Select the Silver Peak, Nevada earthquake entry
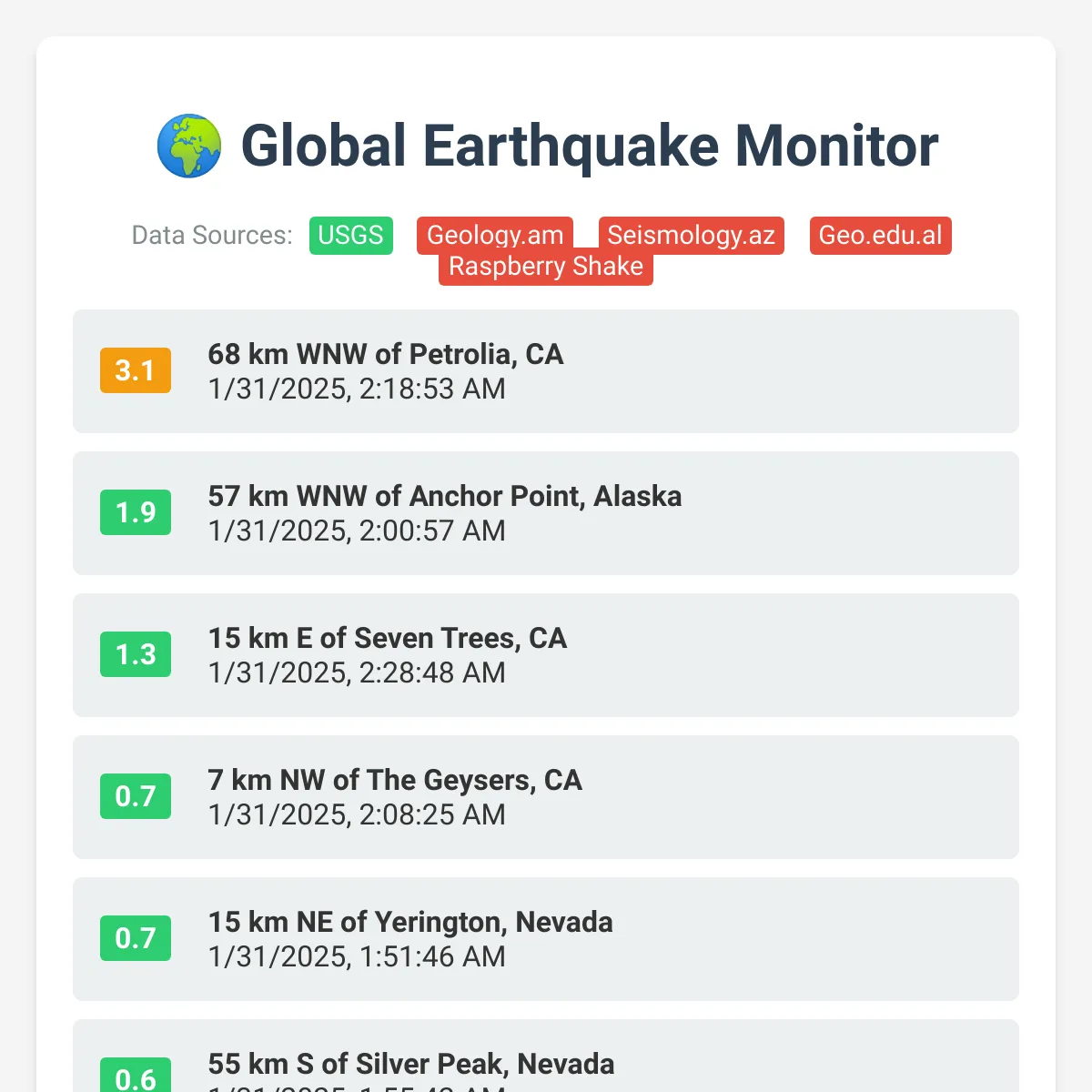 (x=546, y=1056)
